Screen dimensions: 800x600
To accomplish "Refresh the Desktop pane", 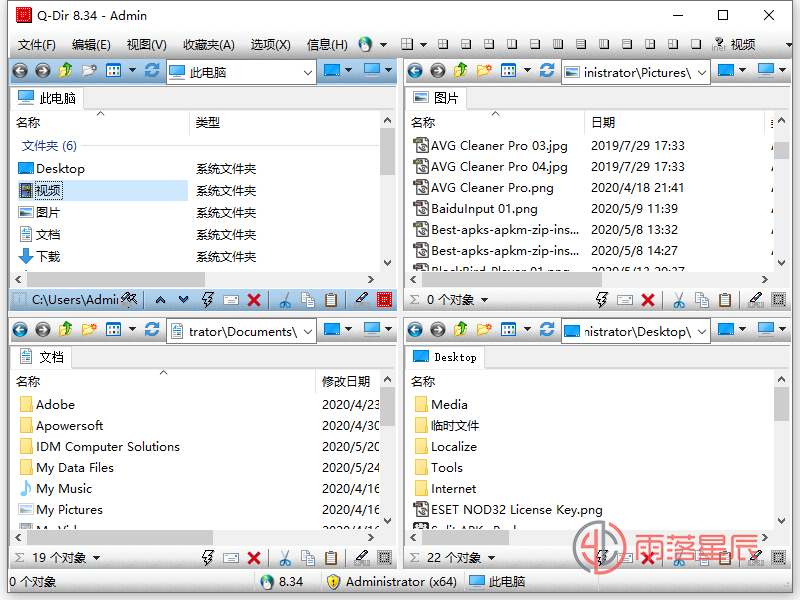I will click(x=547, y=330).
